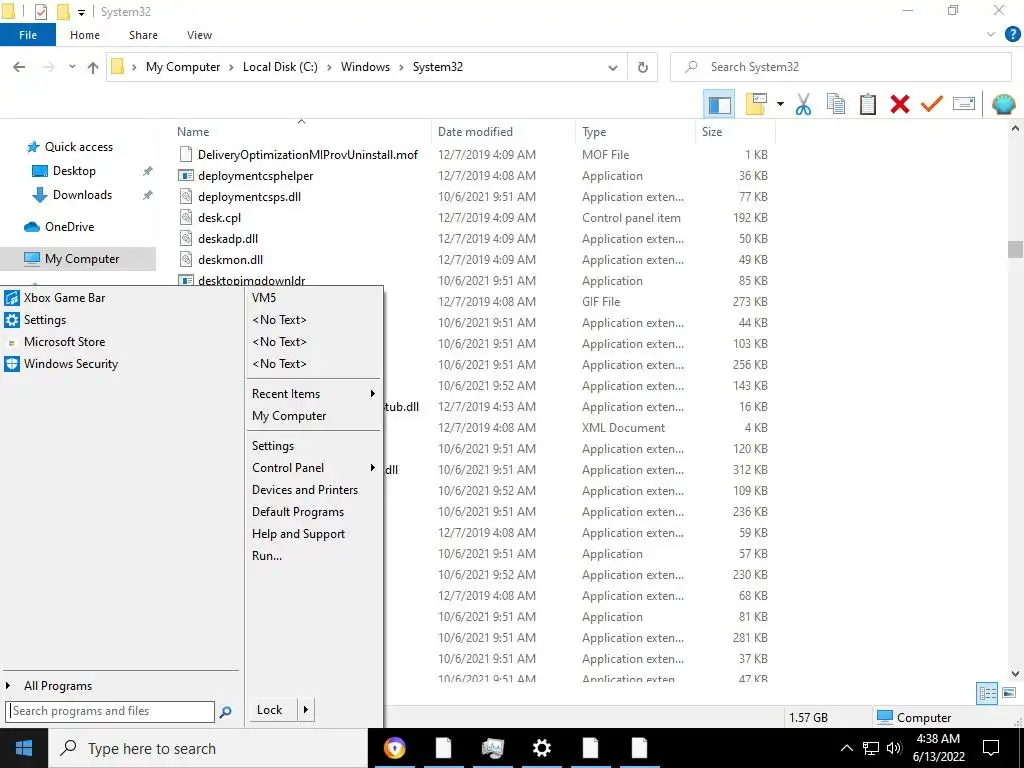Go back with the Back arrow
The width and height of the screenshot is (1024, 768).
(x=20, y=67)
